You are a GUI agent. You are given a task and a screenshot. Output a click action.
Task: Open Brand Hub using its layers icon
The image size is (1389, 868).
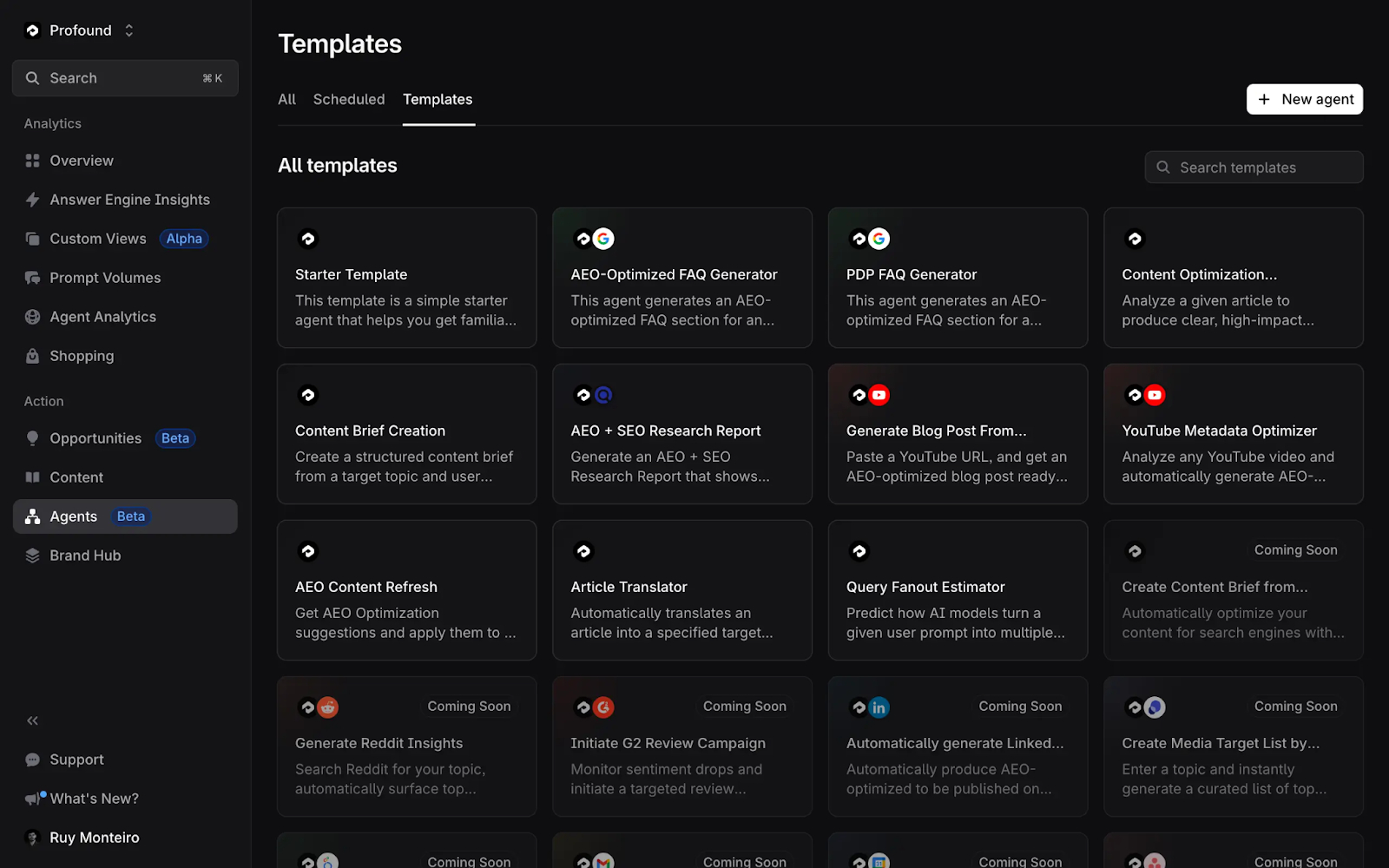pyautogui.click(x=32, y=555)
